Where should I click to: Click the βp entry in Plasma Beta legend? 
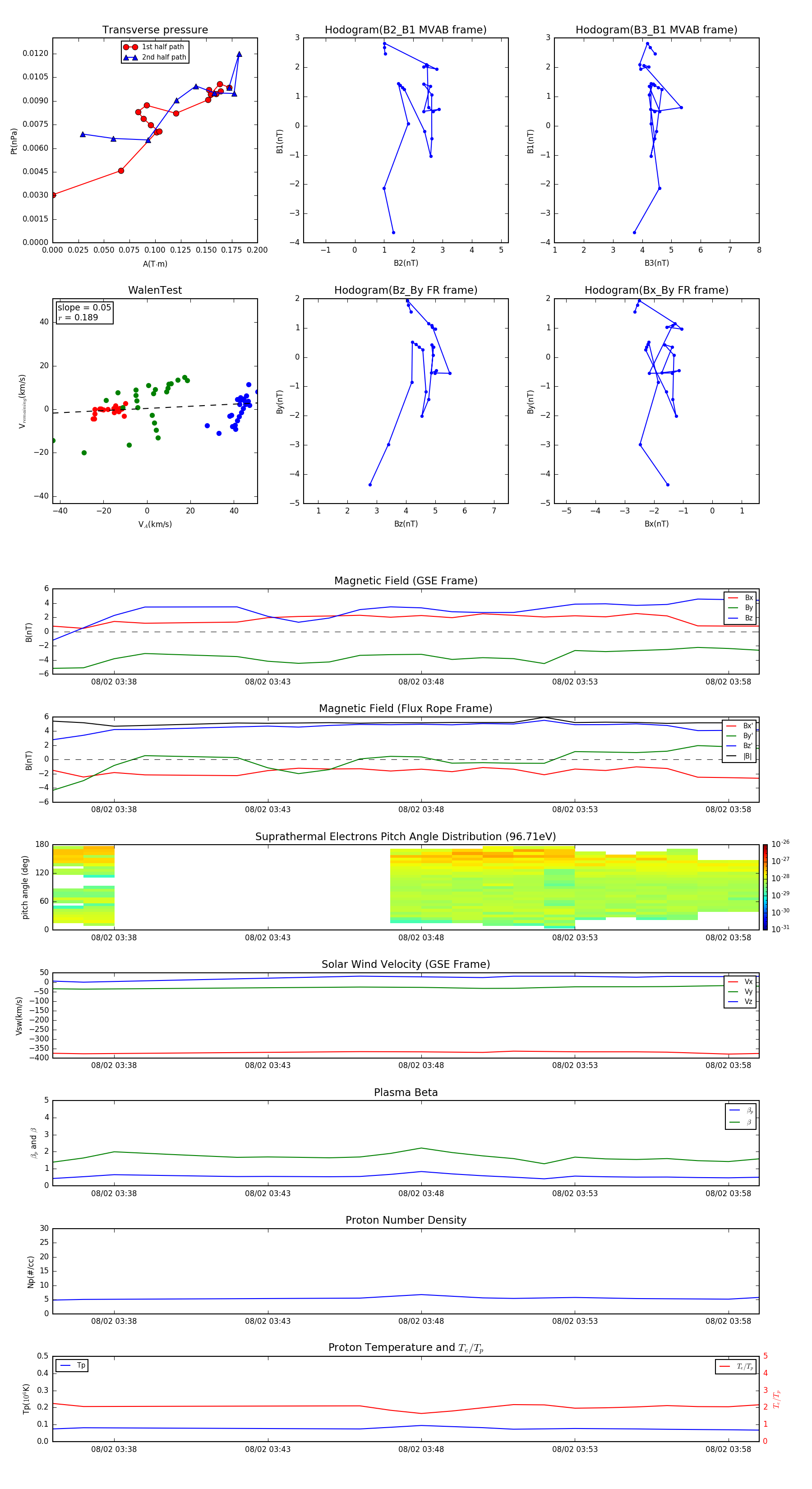[742, 1110]
